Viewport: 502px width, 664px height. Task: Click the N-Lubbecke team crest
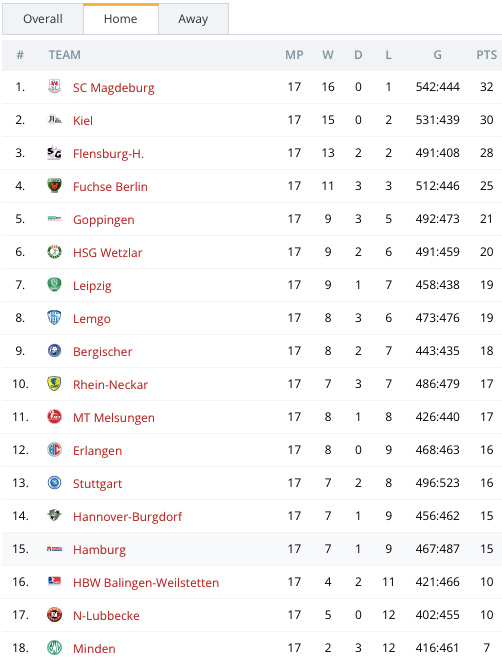pos(54,614)
